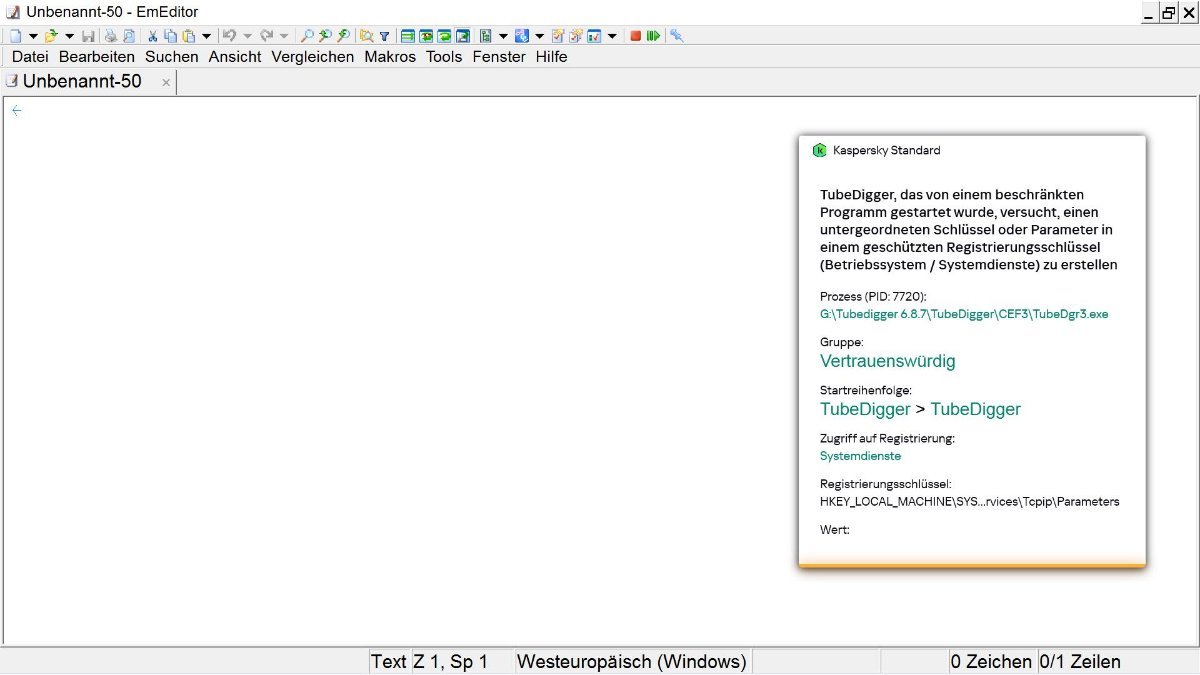The height and width of the screenshot is (675, 1200).
Task: Open Find with magnifier icon
Action: pyautogui.click(x=307, y=36)
